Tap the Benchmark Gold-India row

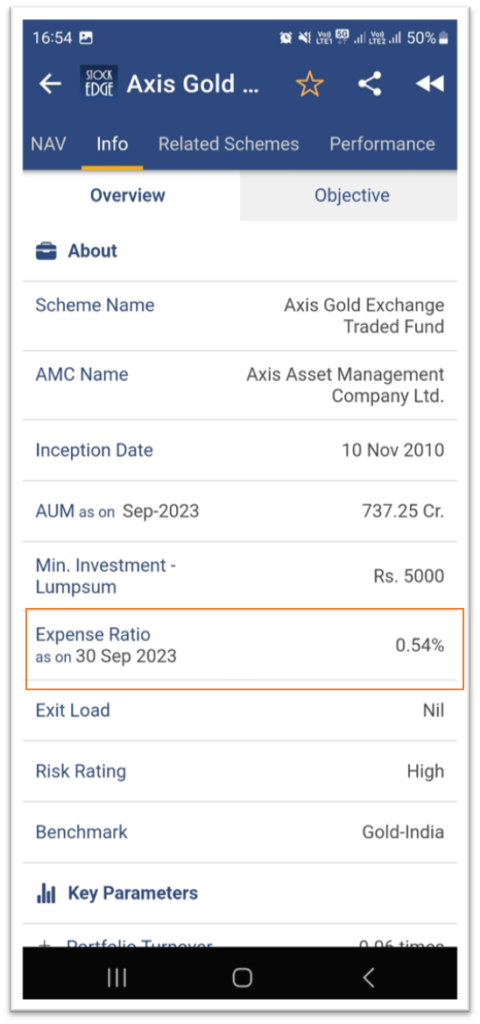coord(240,832)
